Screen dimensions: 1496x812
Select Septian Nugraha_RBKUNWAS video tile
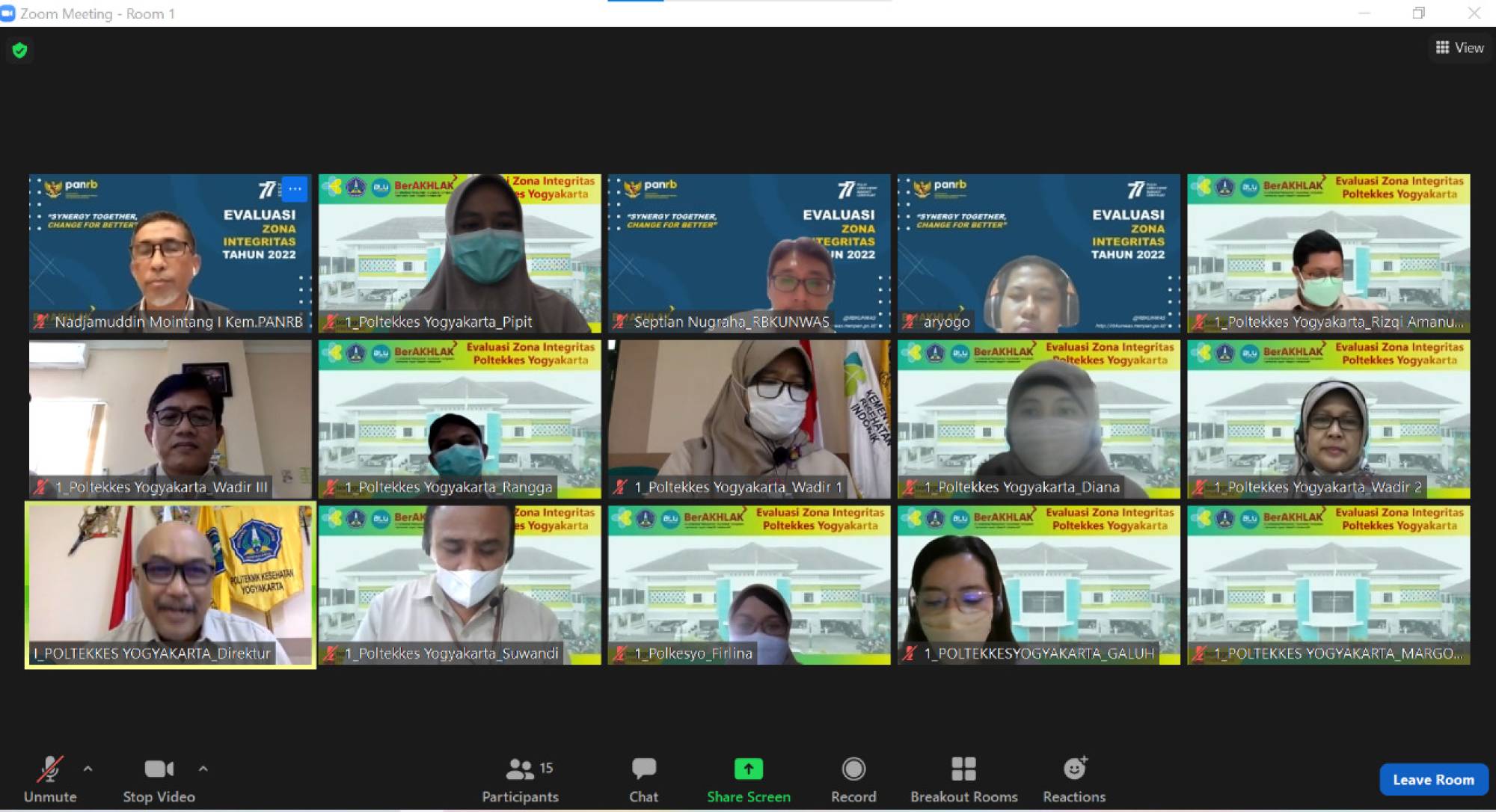[x=749, y=253]
